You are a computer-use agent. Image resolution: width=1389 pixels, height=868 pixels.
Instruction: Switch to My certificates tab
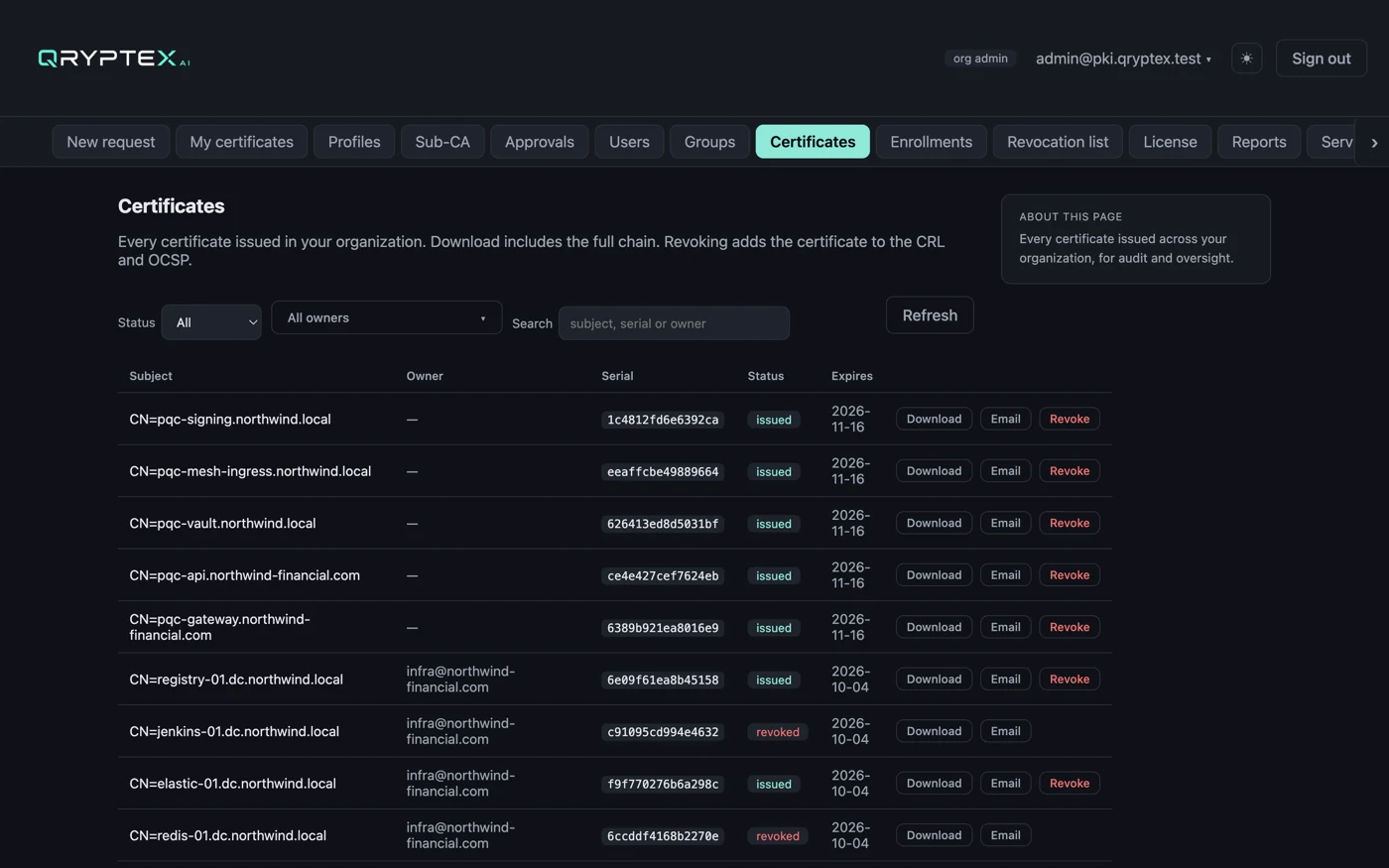pyautogui.click(x=242, y=142)
